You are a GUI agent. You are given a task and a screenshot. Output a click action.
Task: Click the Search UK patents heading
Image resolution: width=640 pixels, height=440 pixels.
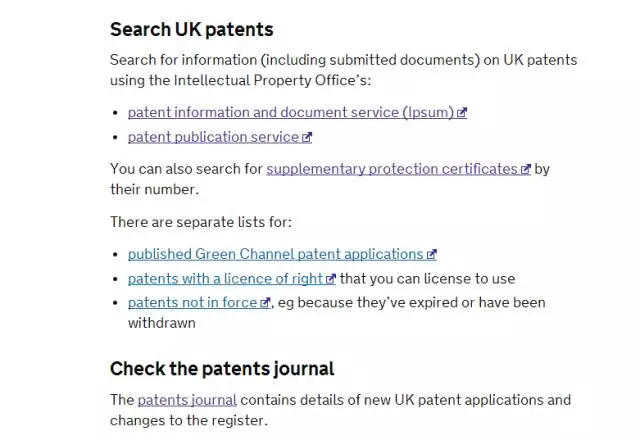coord(191,29)
